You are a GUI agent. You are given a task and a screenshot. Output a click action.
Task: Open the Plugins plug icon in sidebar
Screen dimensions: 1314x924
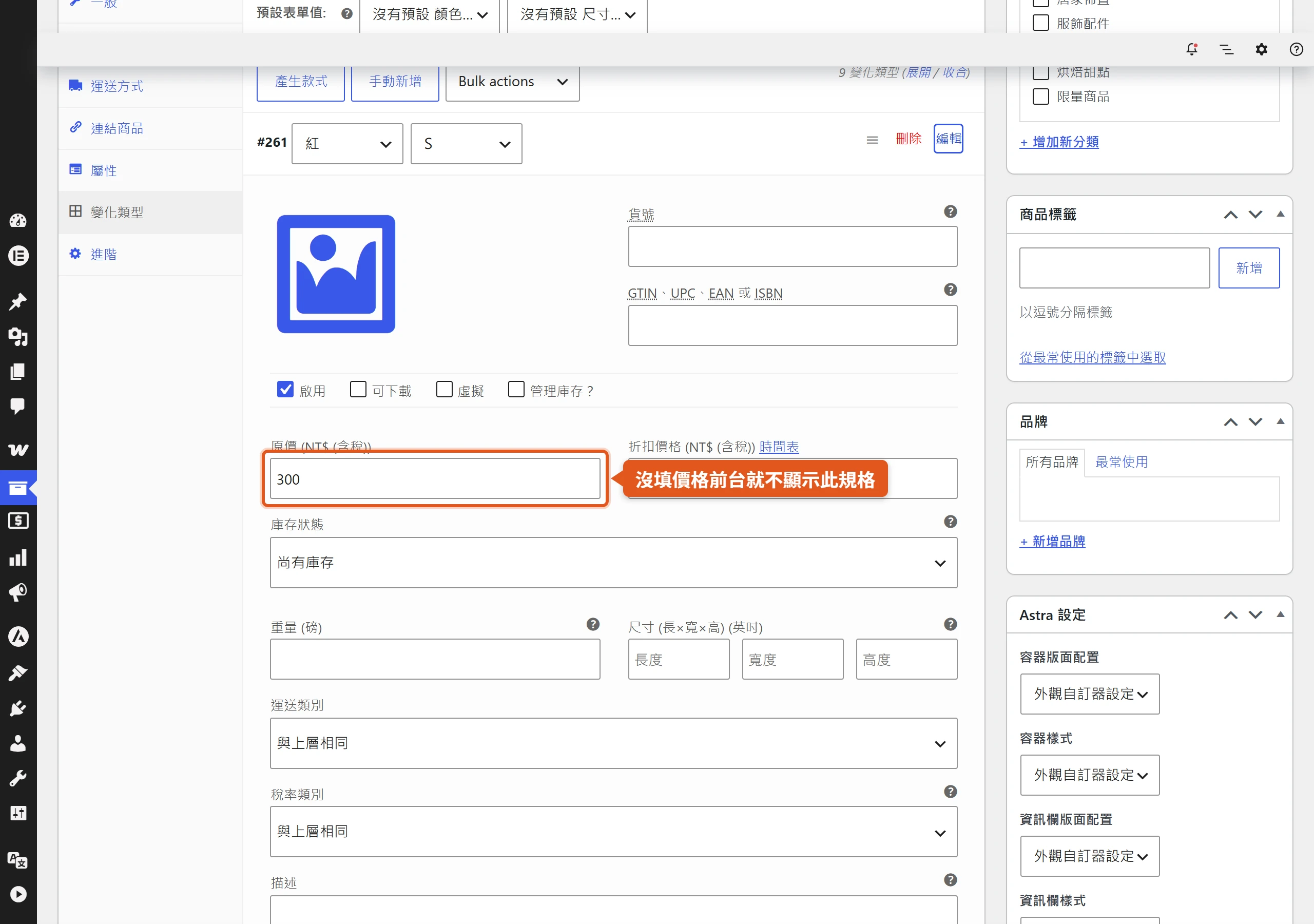pyautogui.click(x=18, y=709)
